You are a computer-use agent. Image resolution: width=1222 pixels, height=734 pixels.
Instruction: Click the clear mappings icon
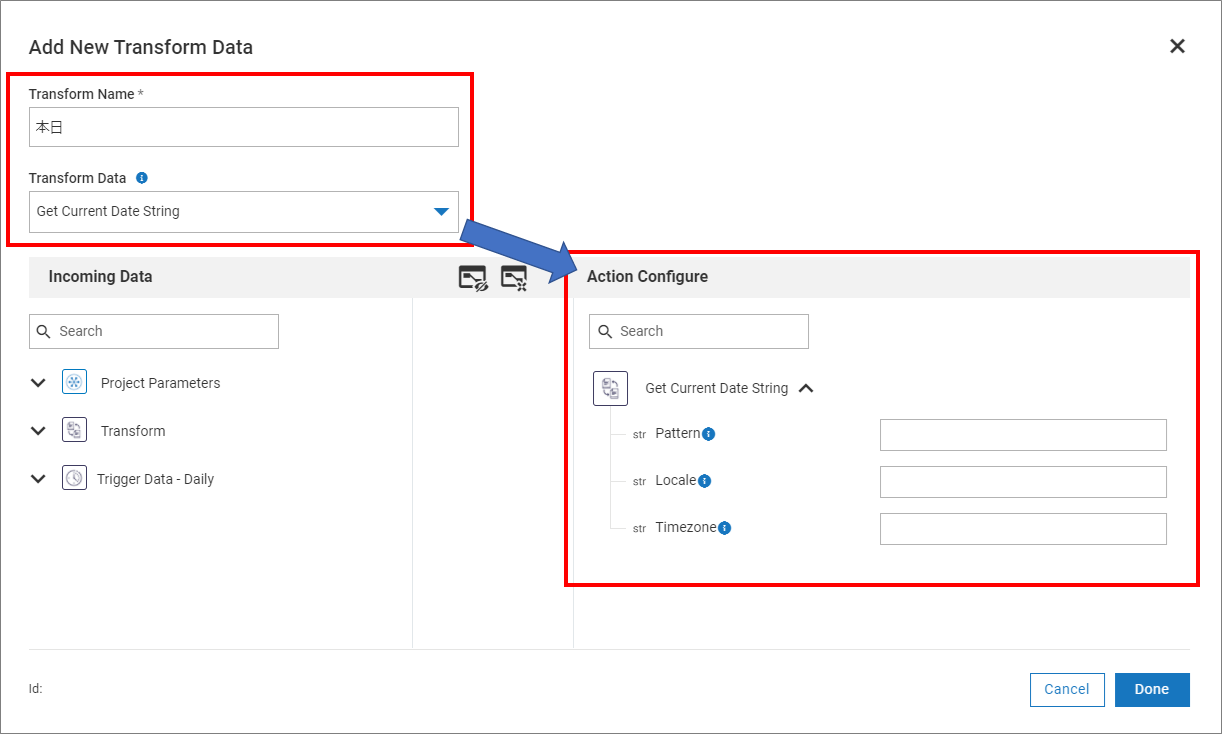pyautogui.click(x=514, y=278)
